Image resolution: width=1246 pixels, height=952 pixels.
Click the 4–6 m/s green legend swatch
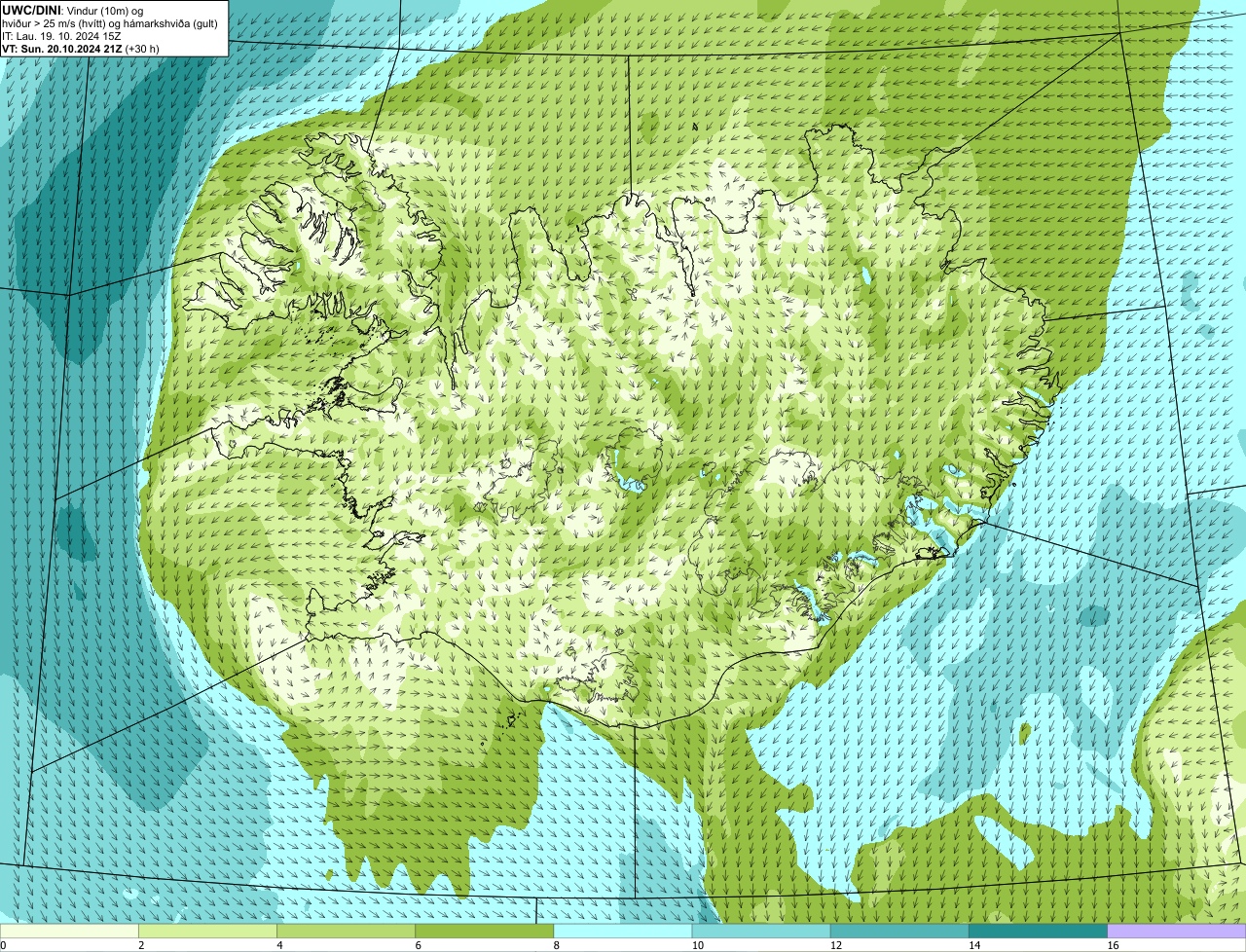click(347, 932)
